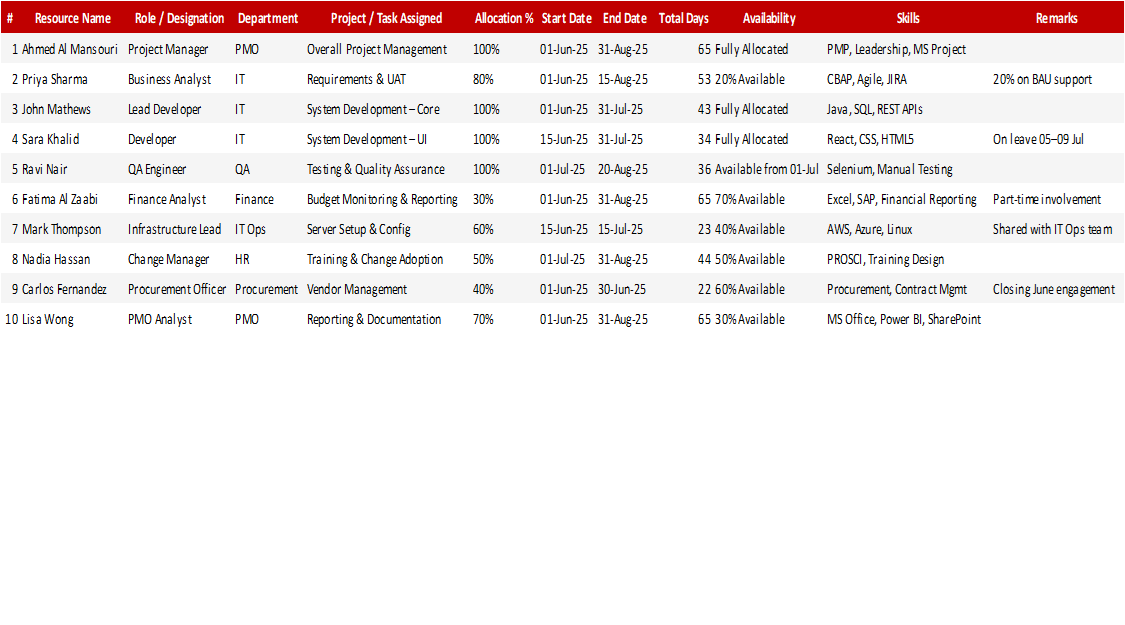Click the '60% Available' availability cell

point(750,290)
